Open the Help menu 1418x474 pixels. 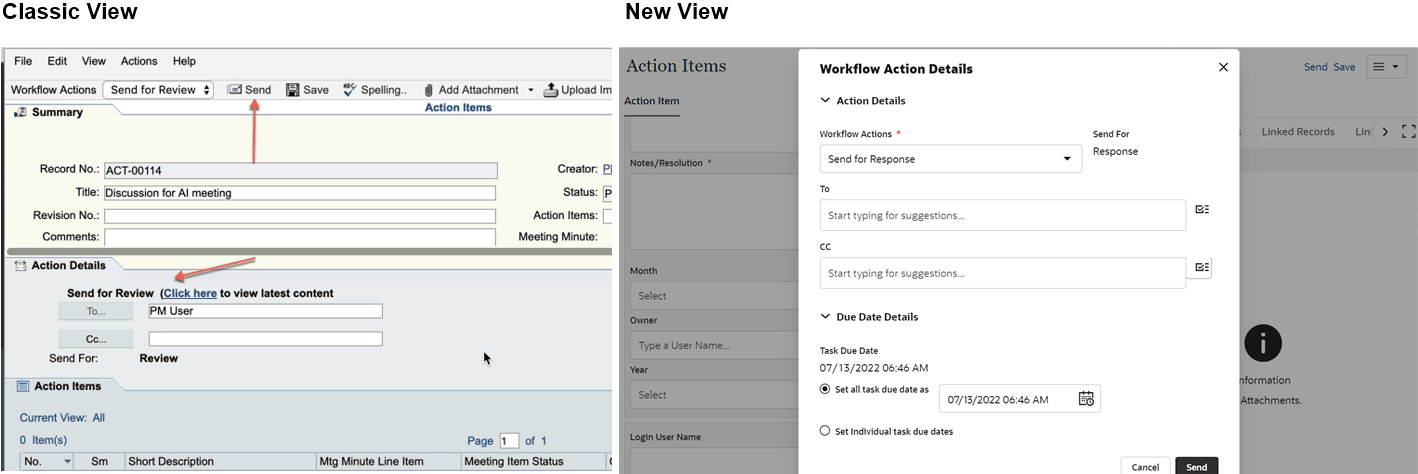point(184,61)
